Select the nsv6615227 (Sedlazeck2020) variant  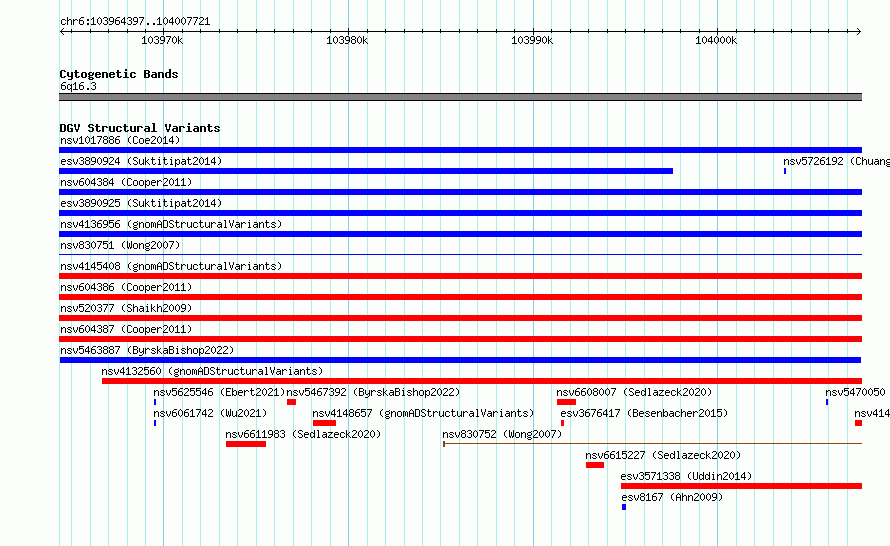coord(595,465)
